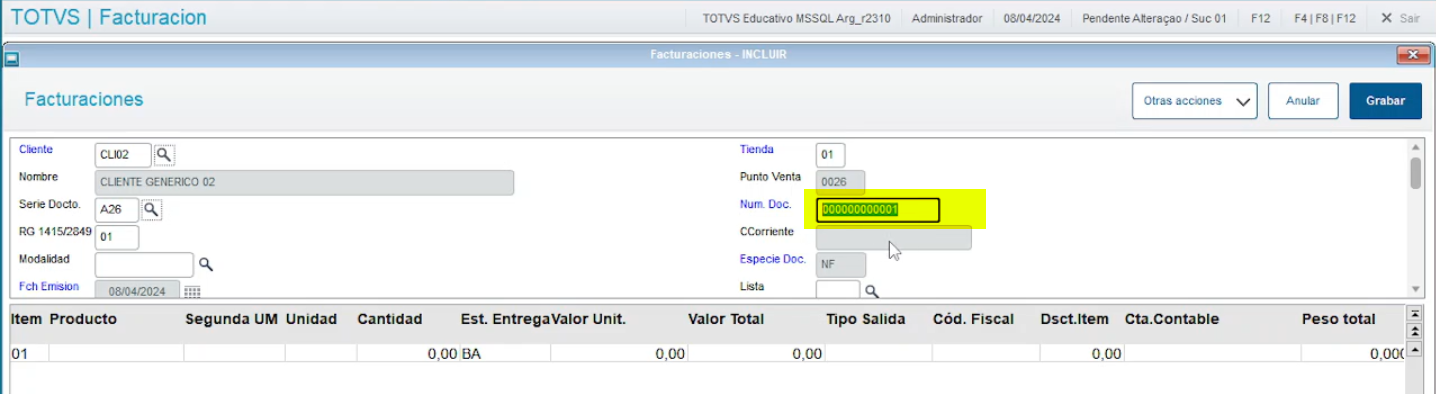Click the Anular button
The image size is (1436, 394).
[1303, 101]
